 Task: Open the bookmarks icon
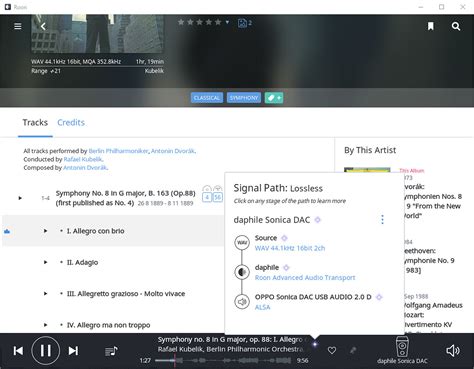coord(431,26)
